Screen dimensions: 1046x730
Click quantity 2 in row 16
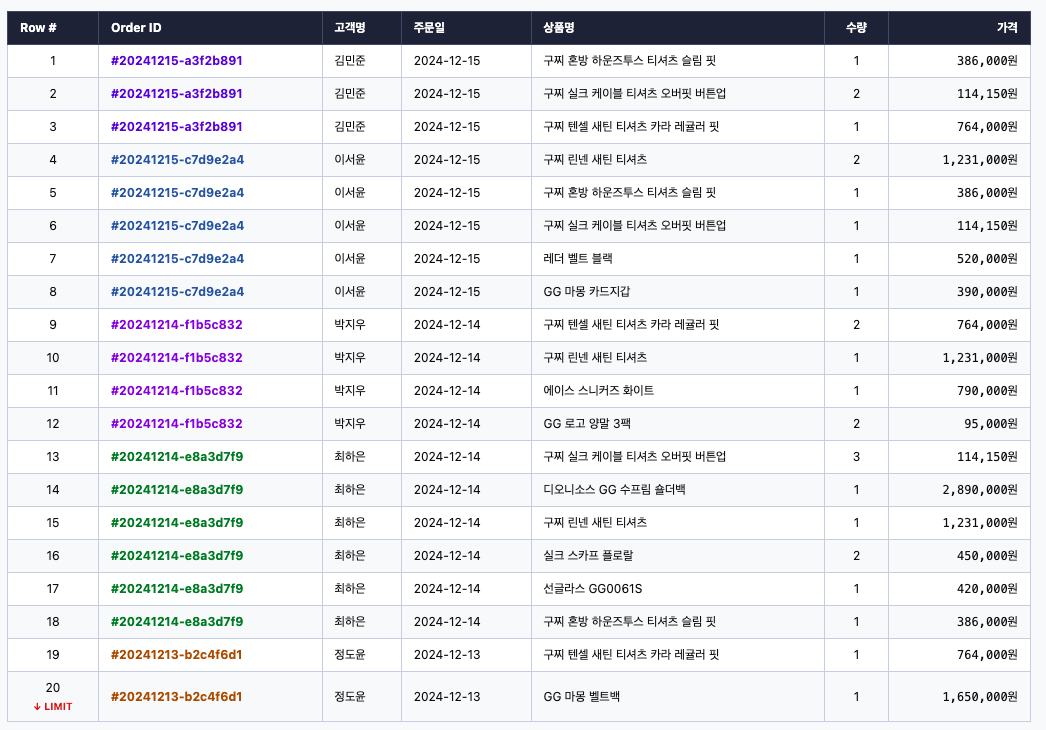tap(857, 556)
